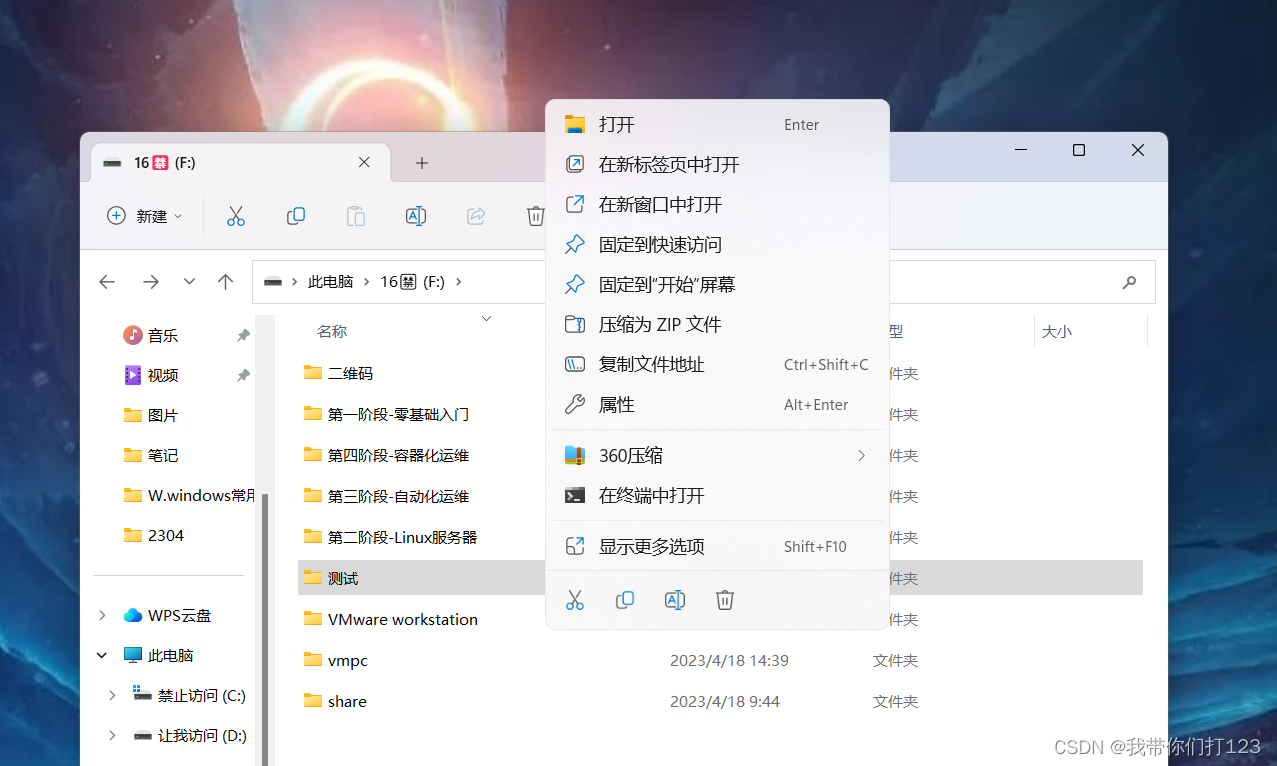1277x766 pixels.
Task: Select the 第一阶段-零基础入门 folder
Action: pos(398,414)
